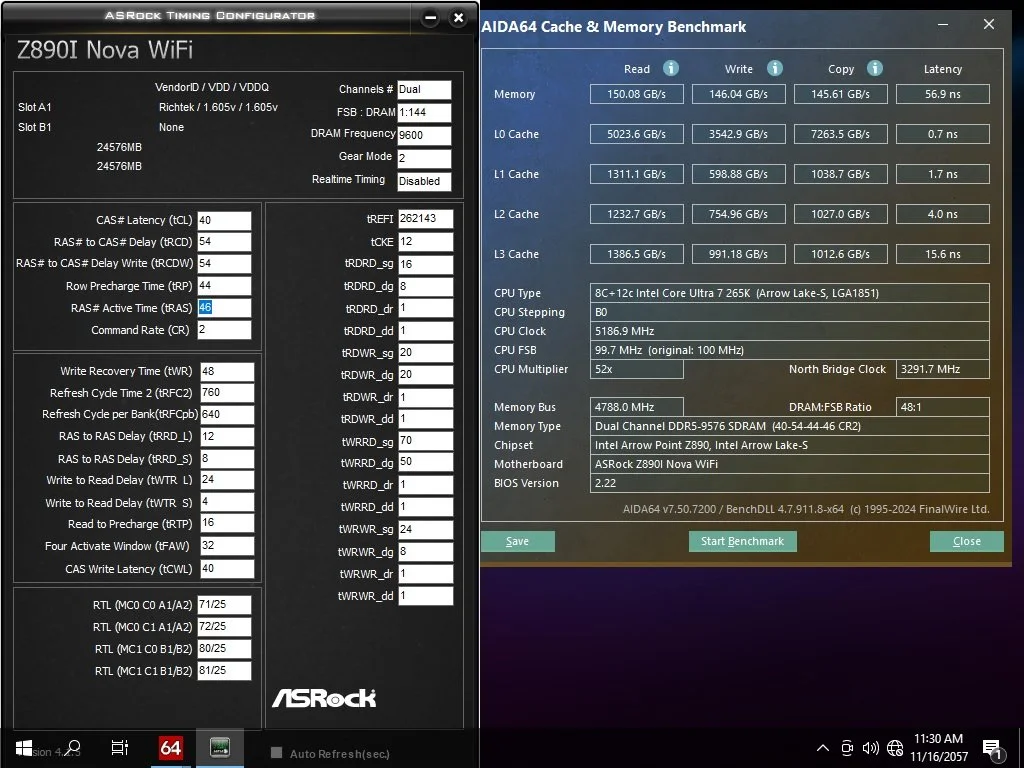Click the ASRock logo in Timing Configurator
Image resolution: width=1024 pixels, height=768 pixels.
tap(324, 698)
